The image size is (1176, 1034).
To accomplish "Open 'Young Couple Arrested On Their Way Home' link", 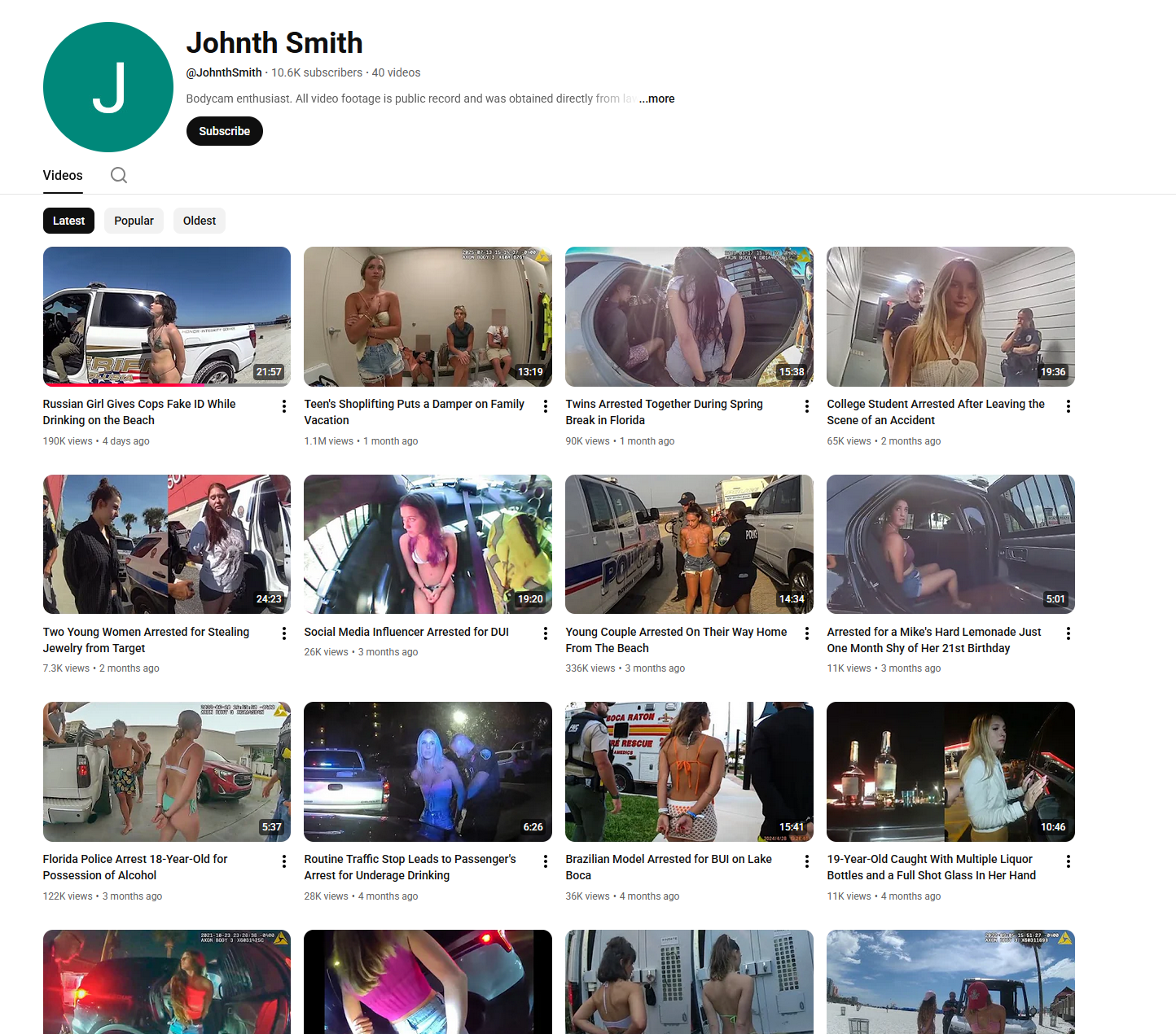I will tap(676, 640).
